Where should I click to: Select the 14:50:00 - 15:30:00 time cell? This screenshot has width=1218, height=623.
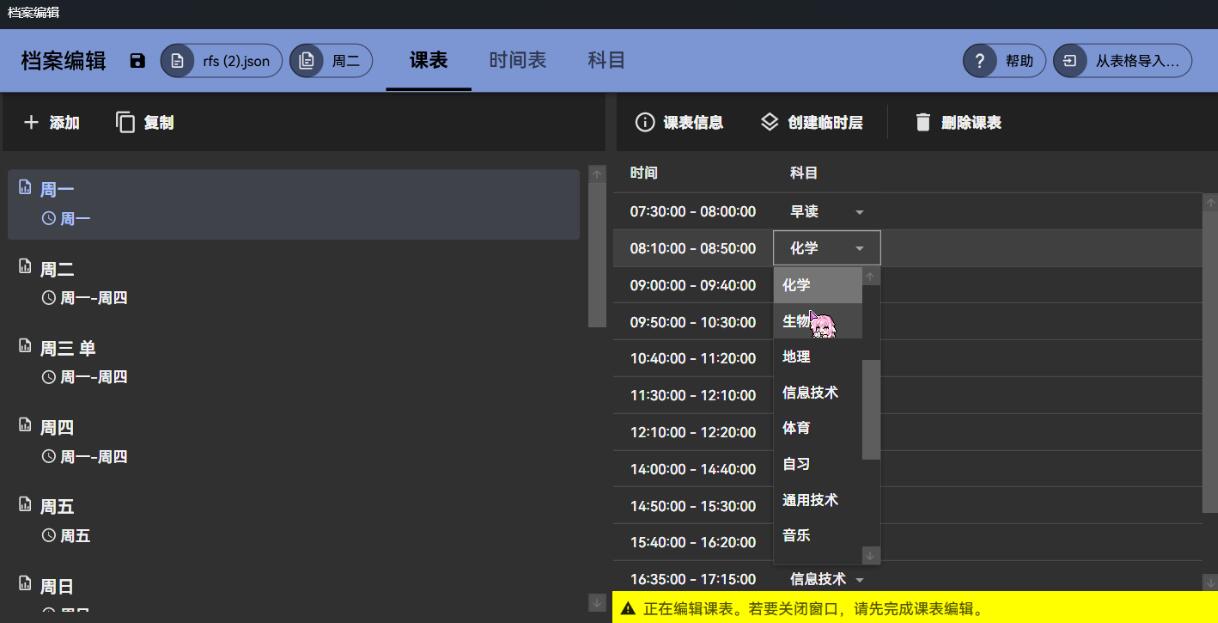pyautogui.click(x=693, y=506)
